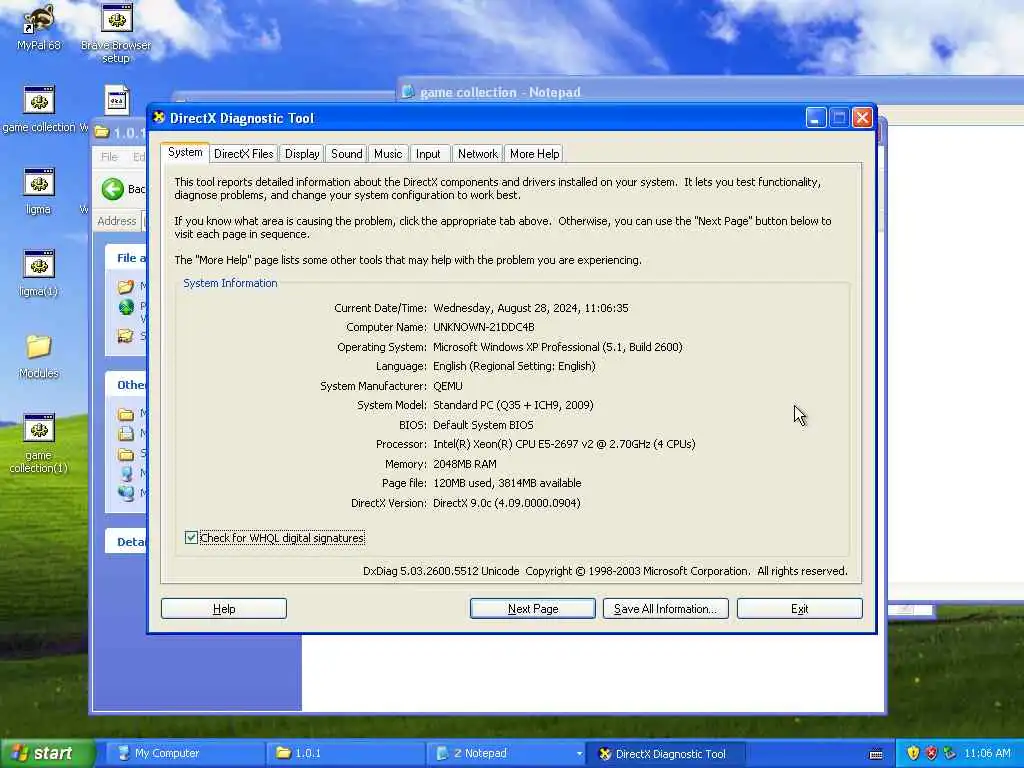Activate DirectX Diagnostic Tool taskbar button
The width and height of the screenshot is (1024, 768).
[666, 753]
